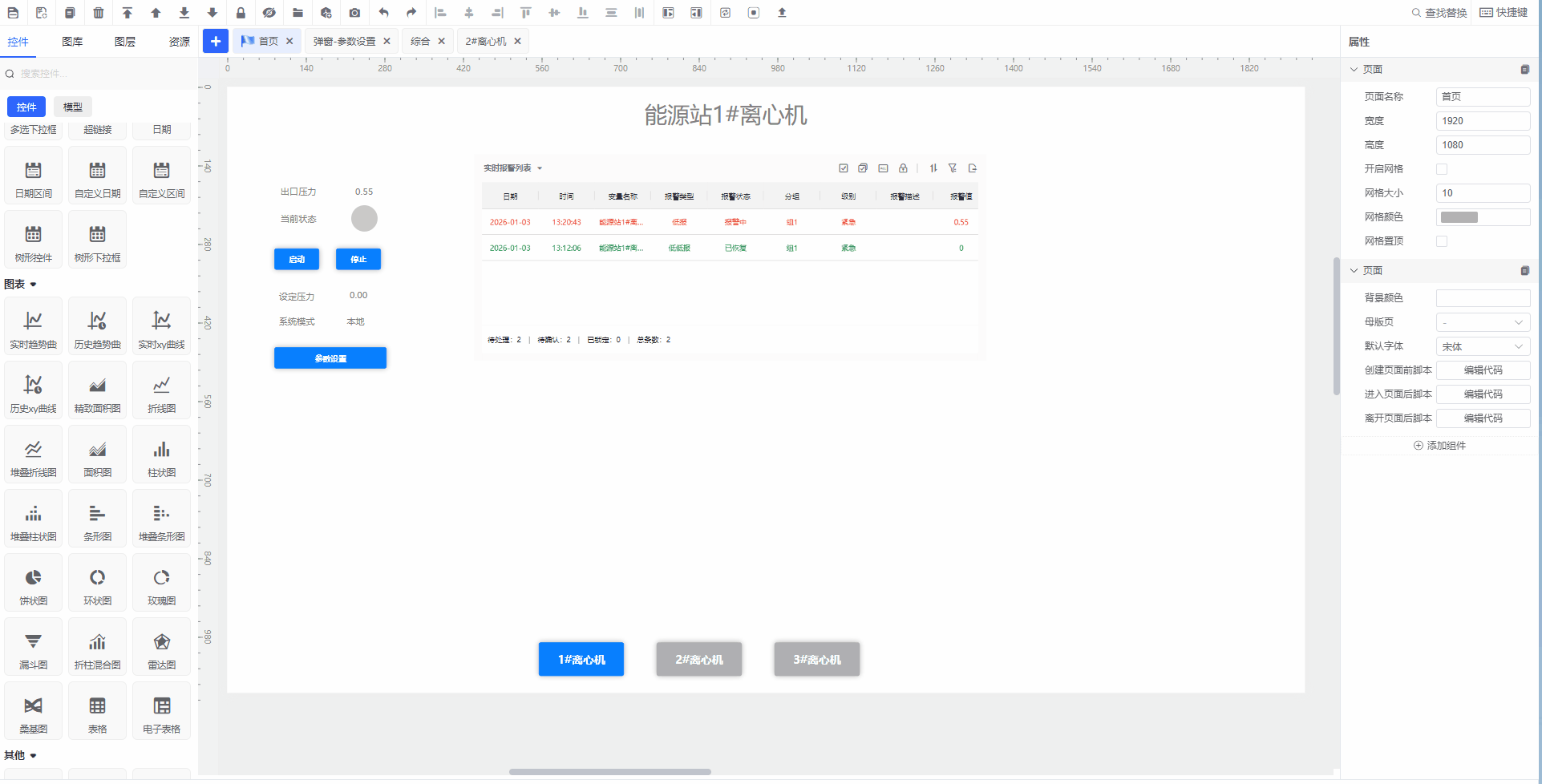Viewport: 1542px width, 784px height.
Task: Open the 母版页 master page dropdown
Action: [1483, 322]
